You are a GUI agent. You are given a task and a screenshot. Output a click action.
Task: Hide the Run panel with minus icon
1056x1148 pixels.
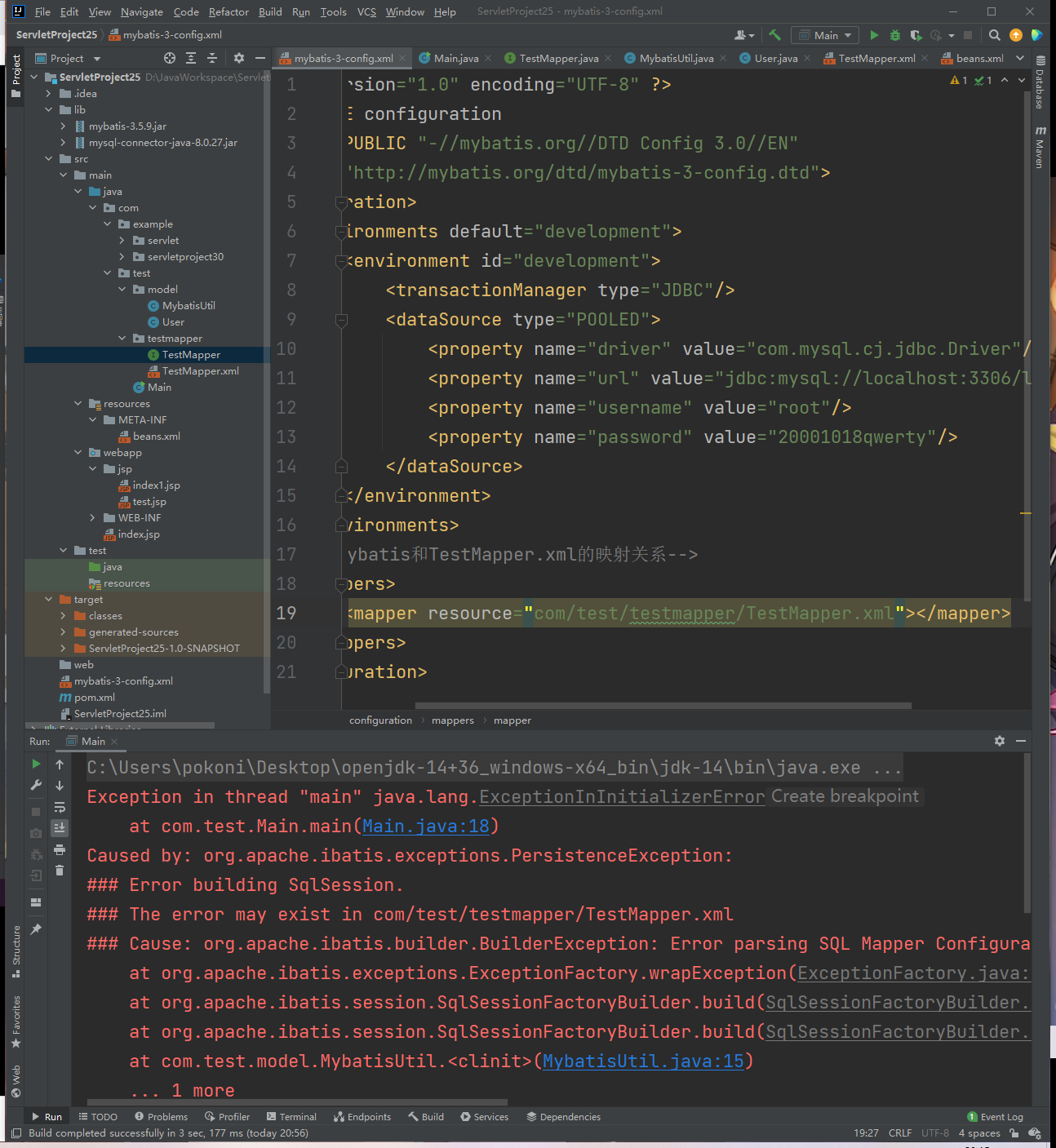coord(1021,741)
